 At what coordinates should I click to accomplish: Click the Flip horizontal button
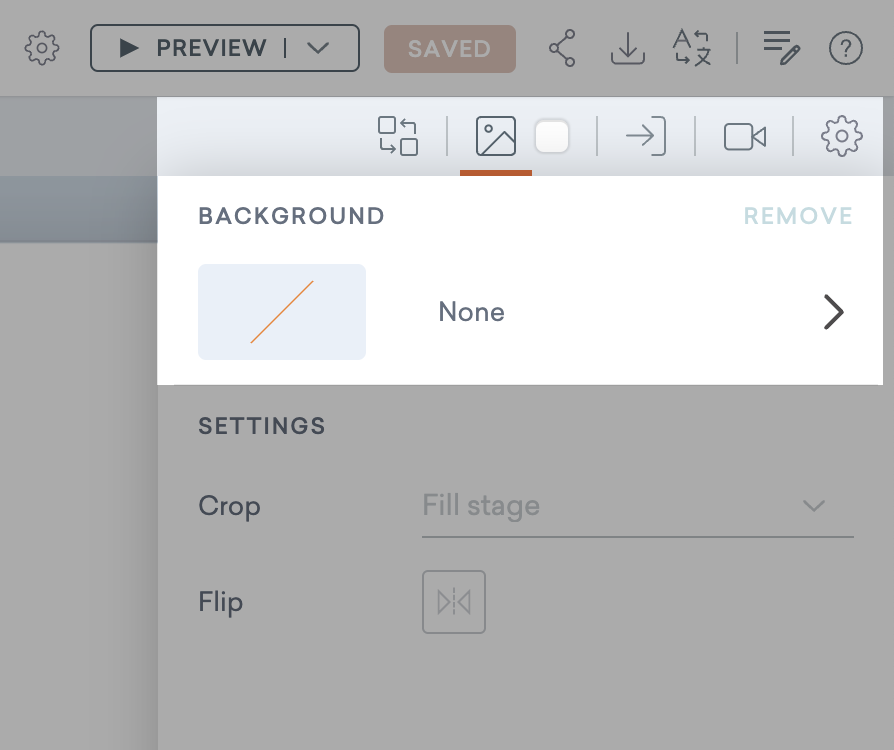pyautogui.click(x=454, y=601)
